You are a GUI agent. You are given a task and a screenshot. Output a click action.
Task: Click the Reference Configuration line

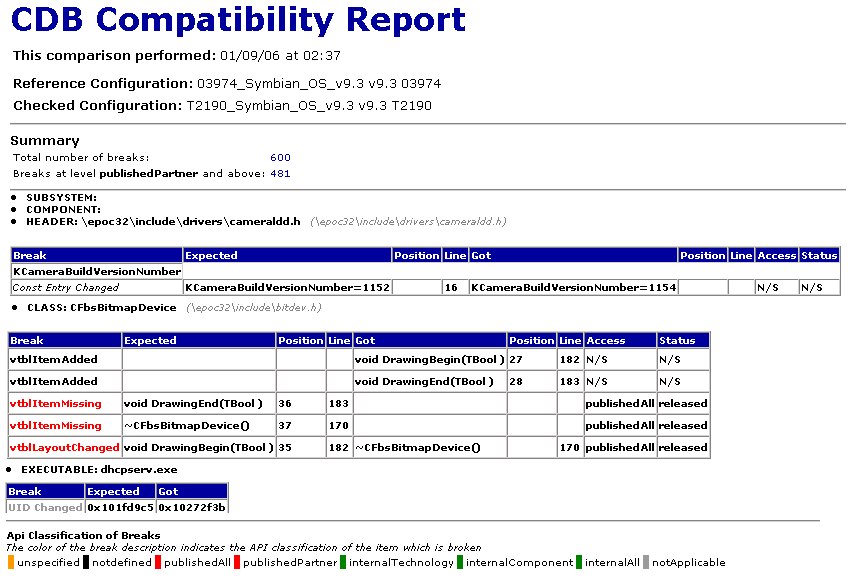click(227, 83)
